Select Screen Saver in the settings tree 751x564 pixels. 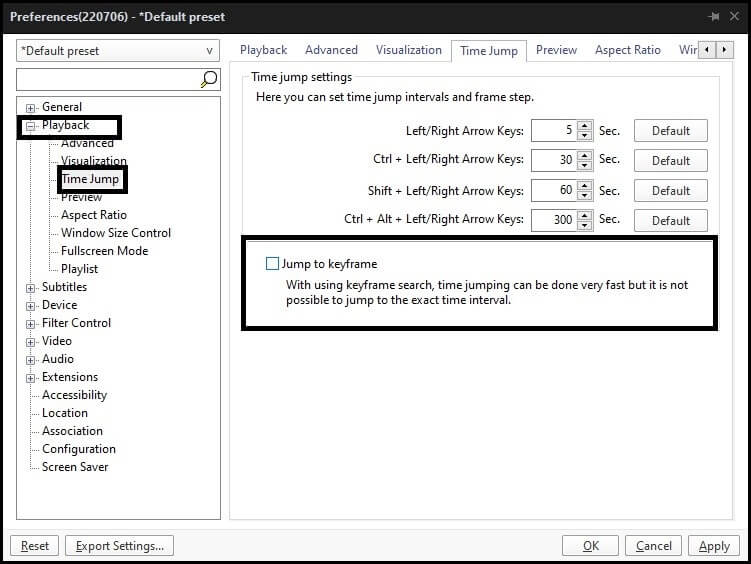[75, 467]
